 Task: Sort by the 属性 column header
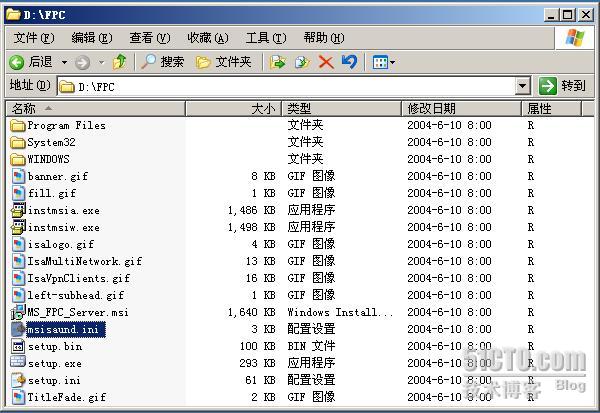click(x=551, y=109)
